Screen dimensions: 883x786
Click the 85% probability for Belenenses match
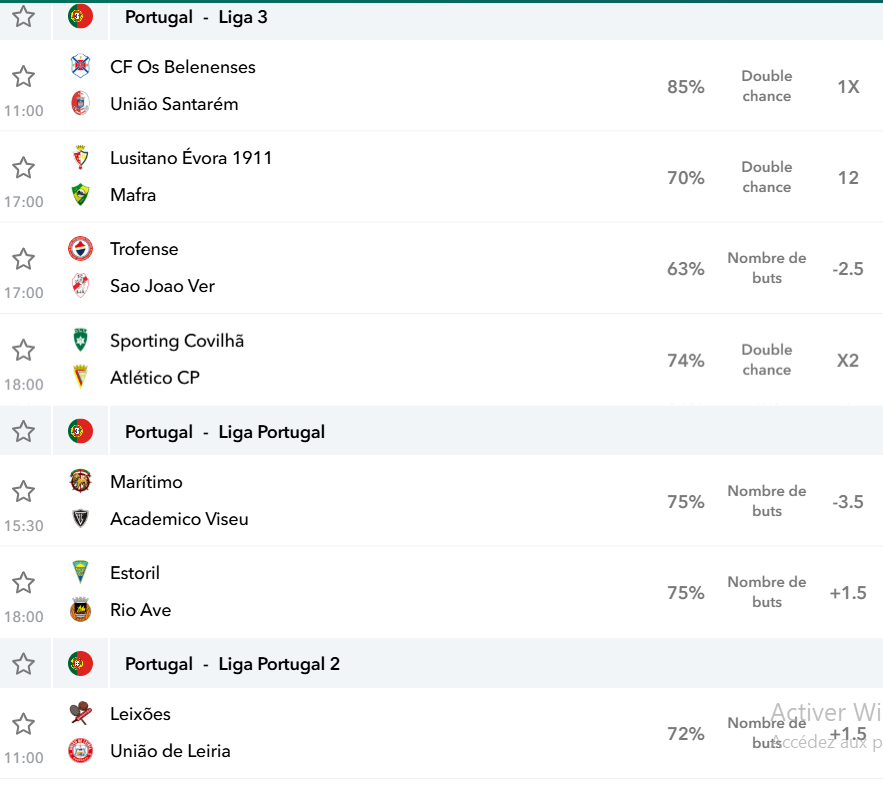point(686,87)
